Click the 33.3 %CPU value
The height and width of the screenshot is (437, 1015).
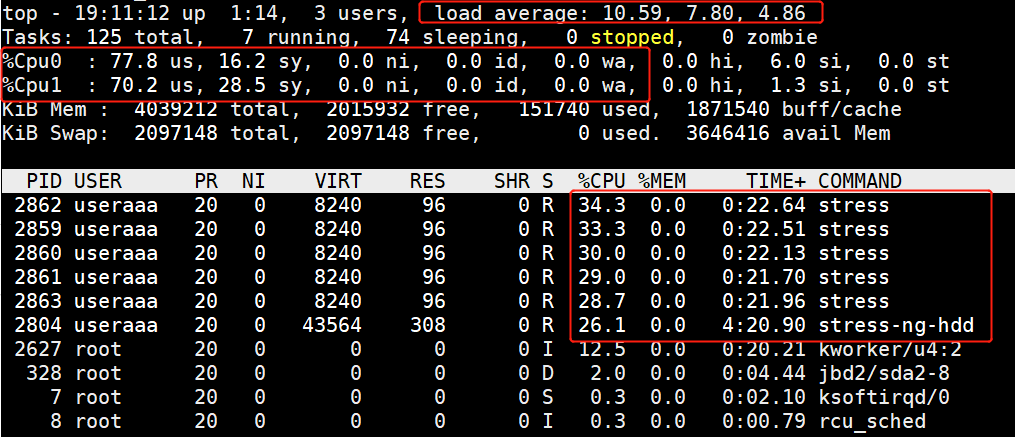[601, 230]
